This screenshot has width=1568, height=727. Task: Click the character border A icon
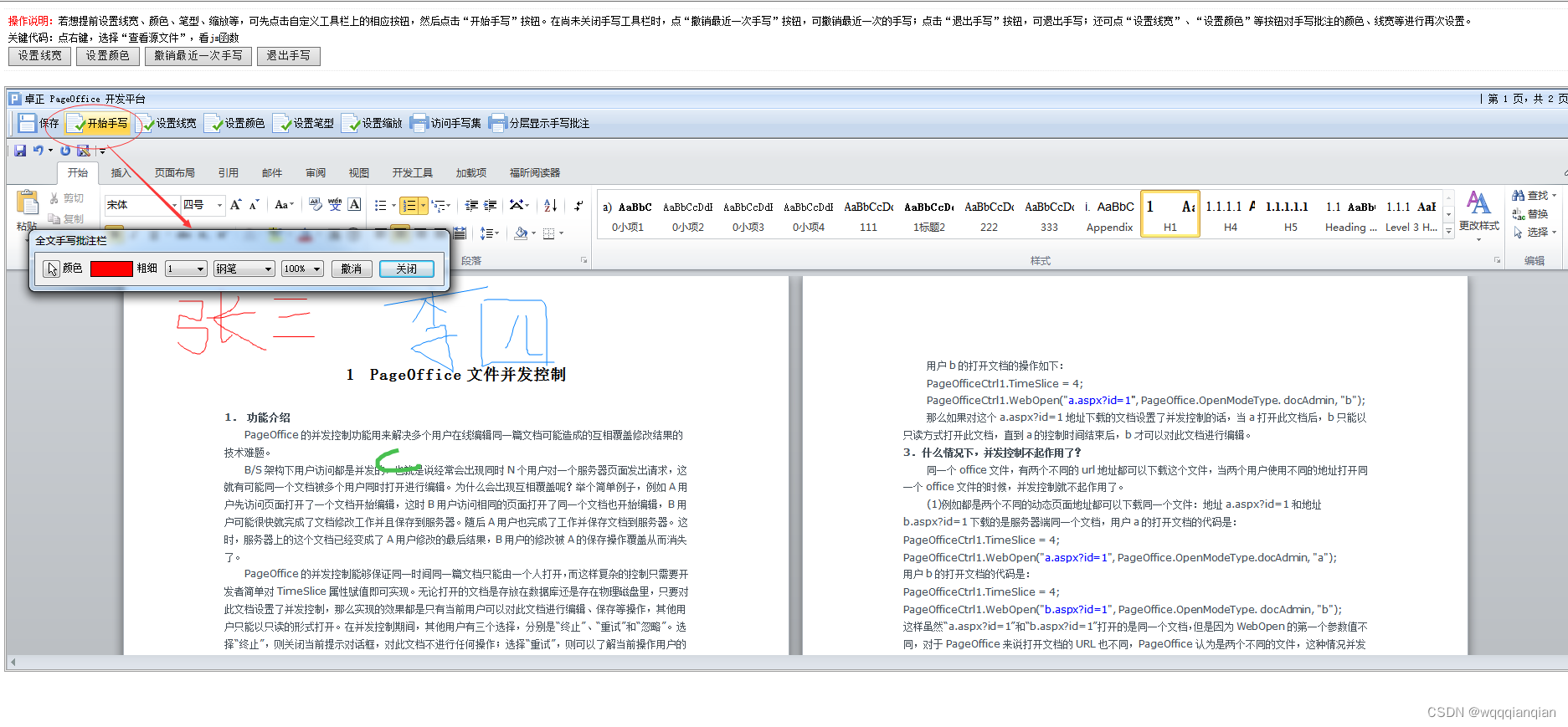[x=355, y=205]
